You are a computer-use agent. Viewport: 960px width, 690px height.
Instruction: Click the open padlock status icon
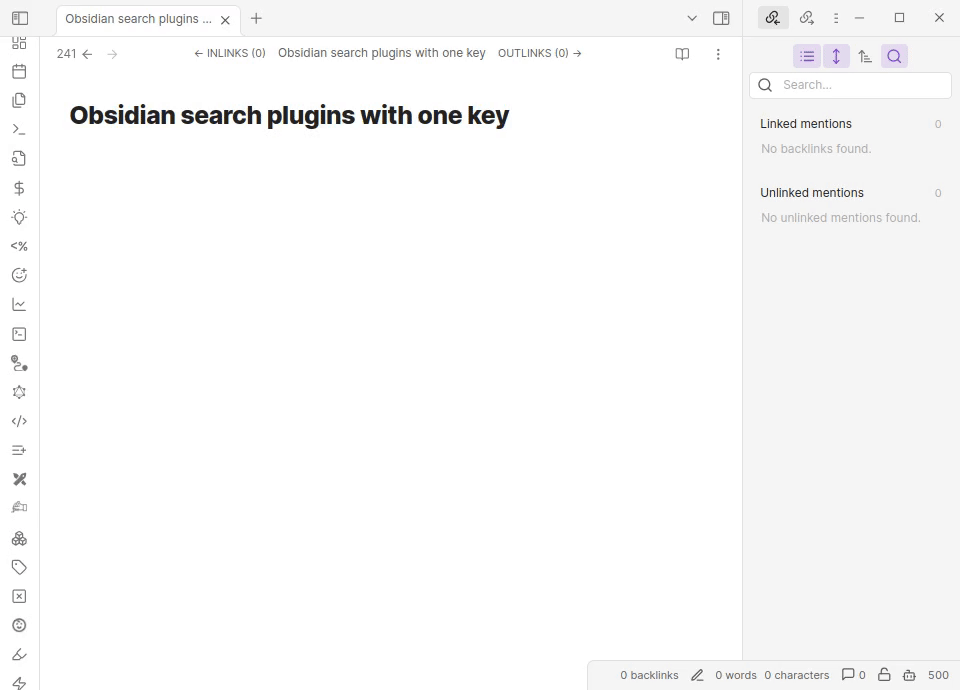click(884, 675)
